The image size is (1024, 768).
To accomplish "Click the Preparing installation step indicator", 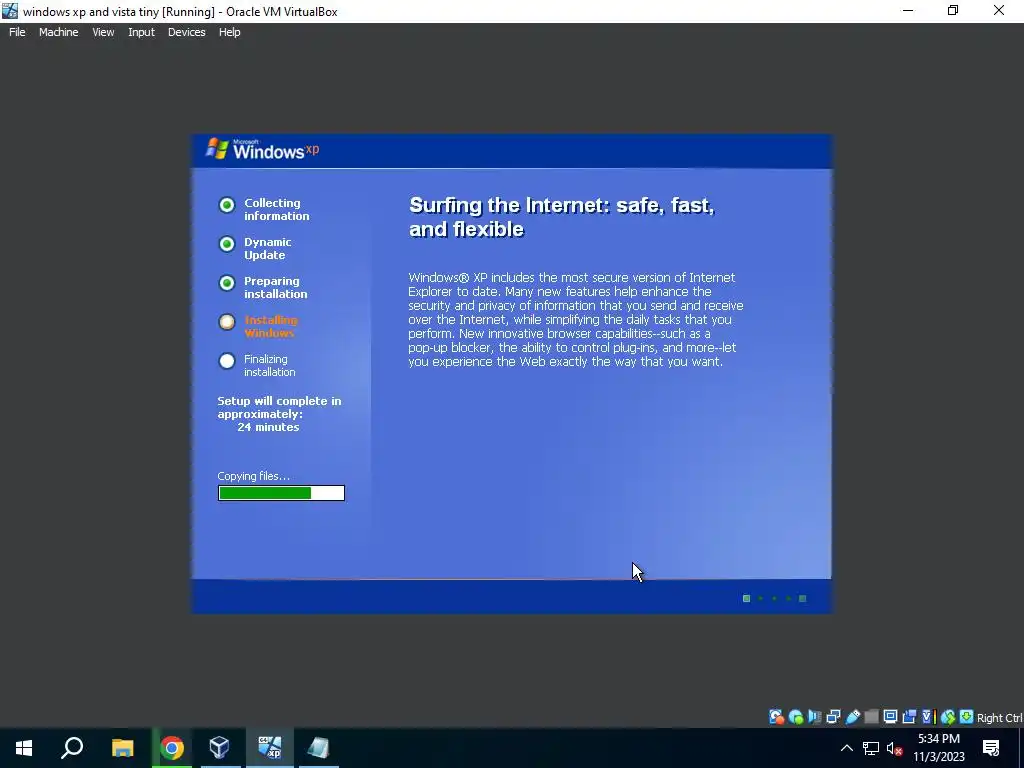I will 227,283.
